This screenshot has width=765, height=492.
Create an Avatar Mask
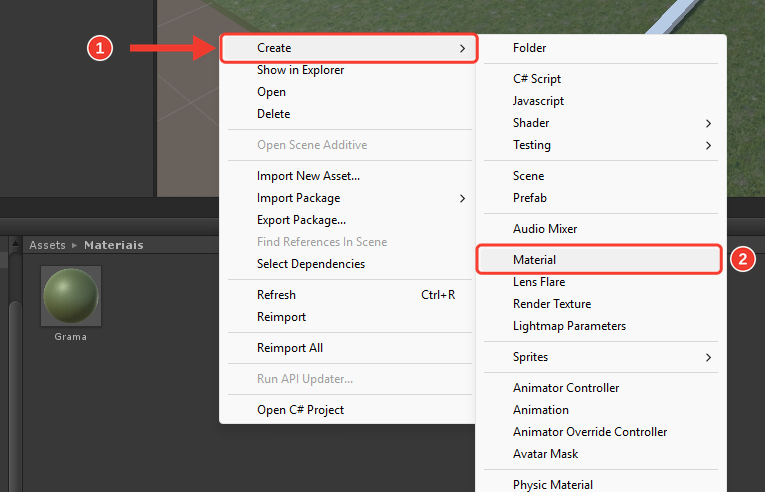[601, 453]
